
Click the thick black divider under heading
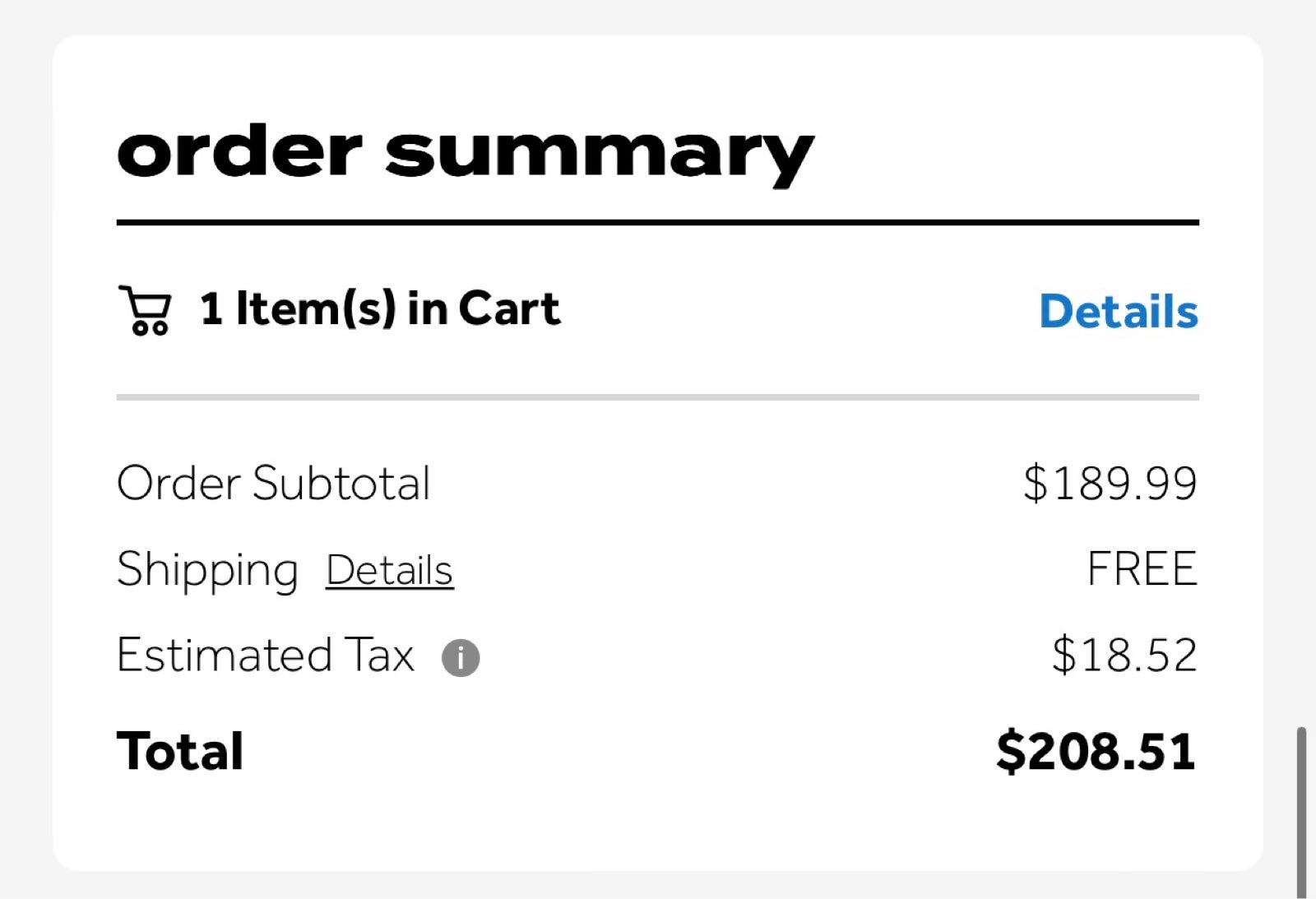pyautogui.click(x=658, y=222)
